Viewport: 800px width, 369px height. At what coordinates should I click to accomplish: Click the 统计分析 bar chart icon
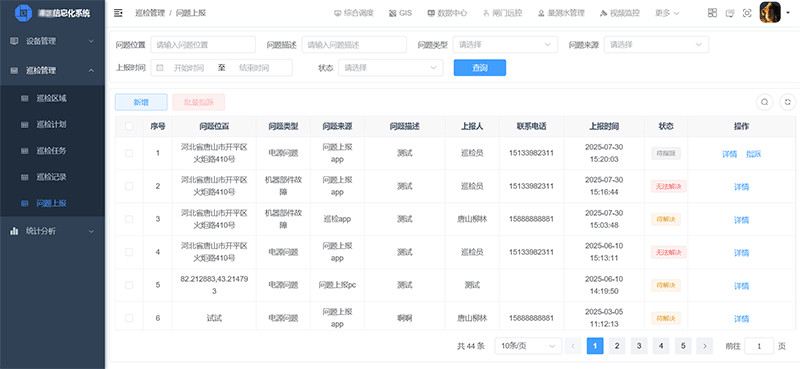click(14, 231)
